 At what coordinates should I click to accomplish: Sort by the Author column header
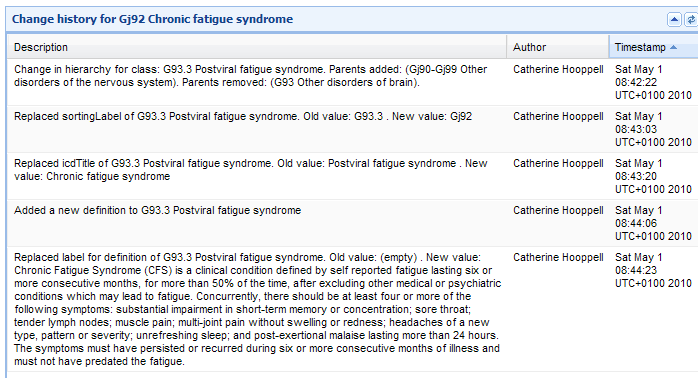click(x=557, y=47)
